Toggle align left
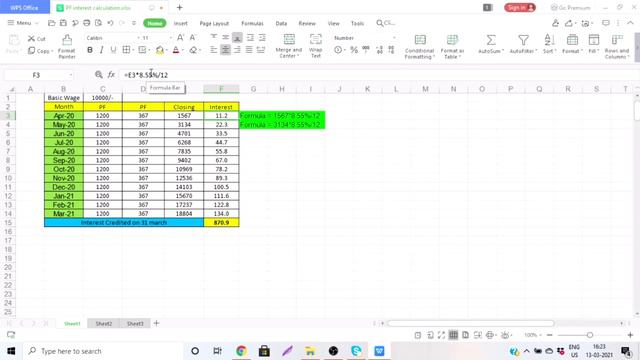640x360 pixels. [213, 50]
